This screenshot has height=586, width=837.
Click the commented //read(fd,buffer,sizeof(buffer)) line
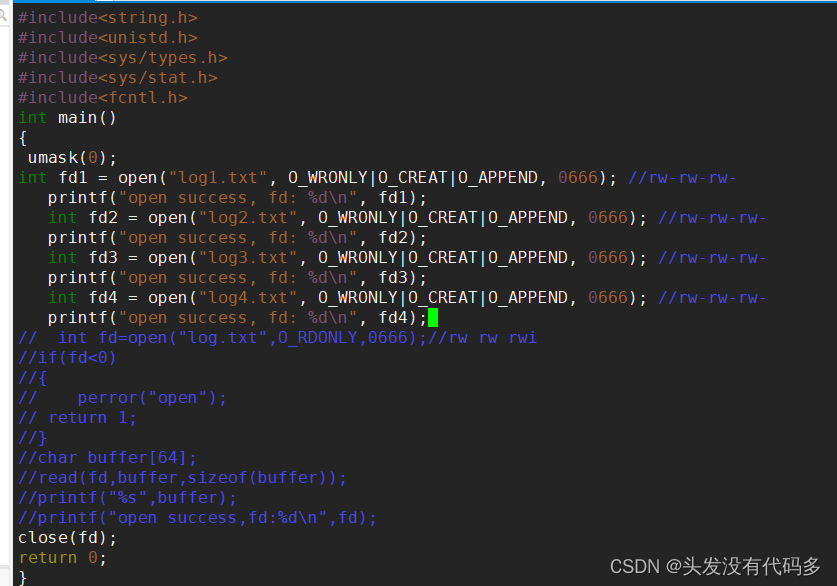[x=183, y=478]
